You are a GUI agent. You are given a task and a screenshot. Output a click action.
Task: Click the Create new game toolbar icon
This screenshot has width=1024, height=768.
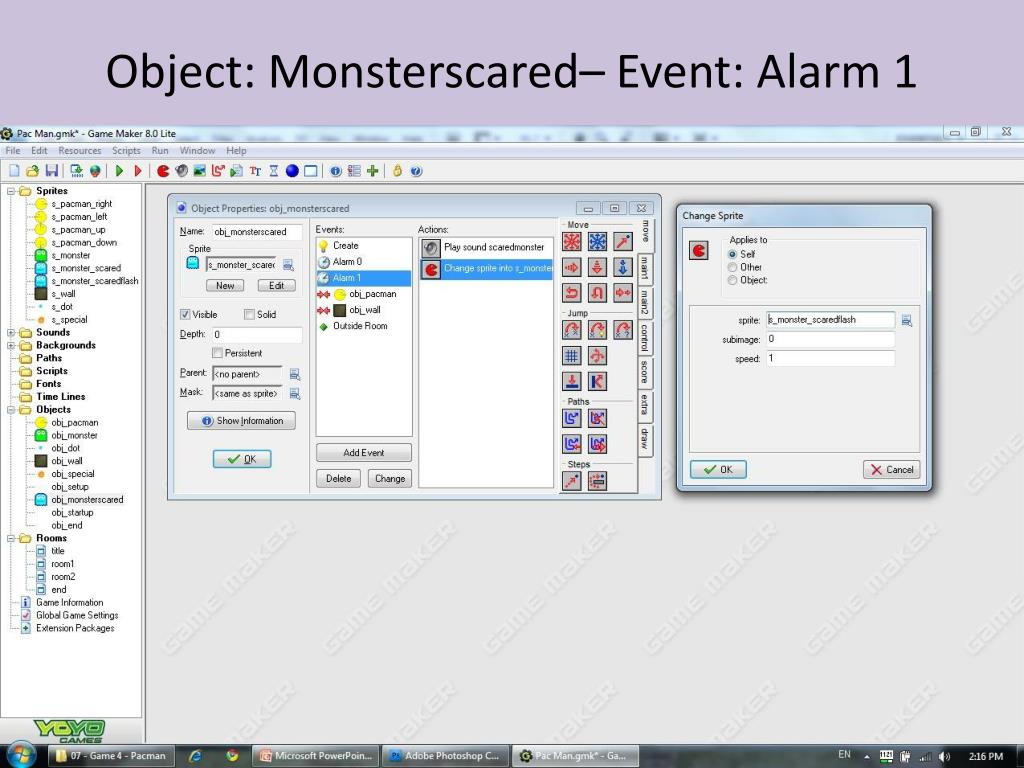pos(14,171)
